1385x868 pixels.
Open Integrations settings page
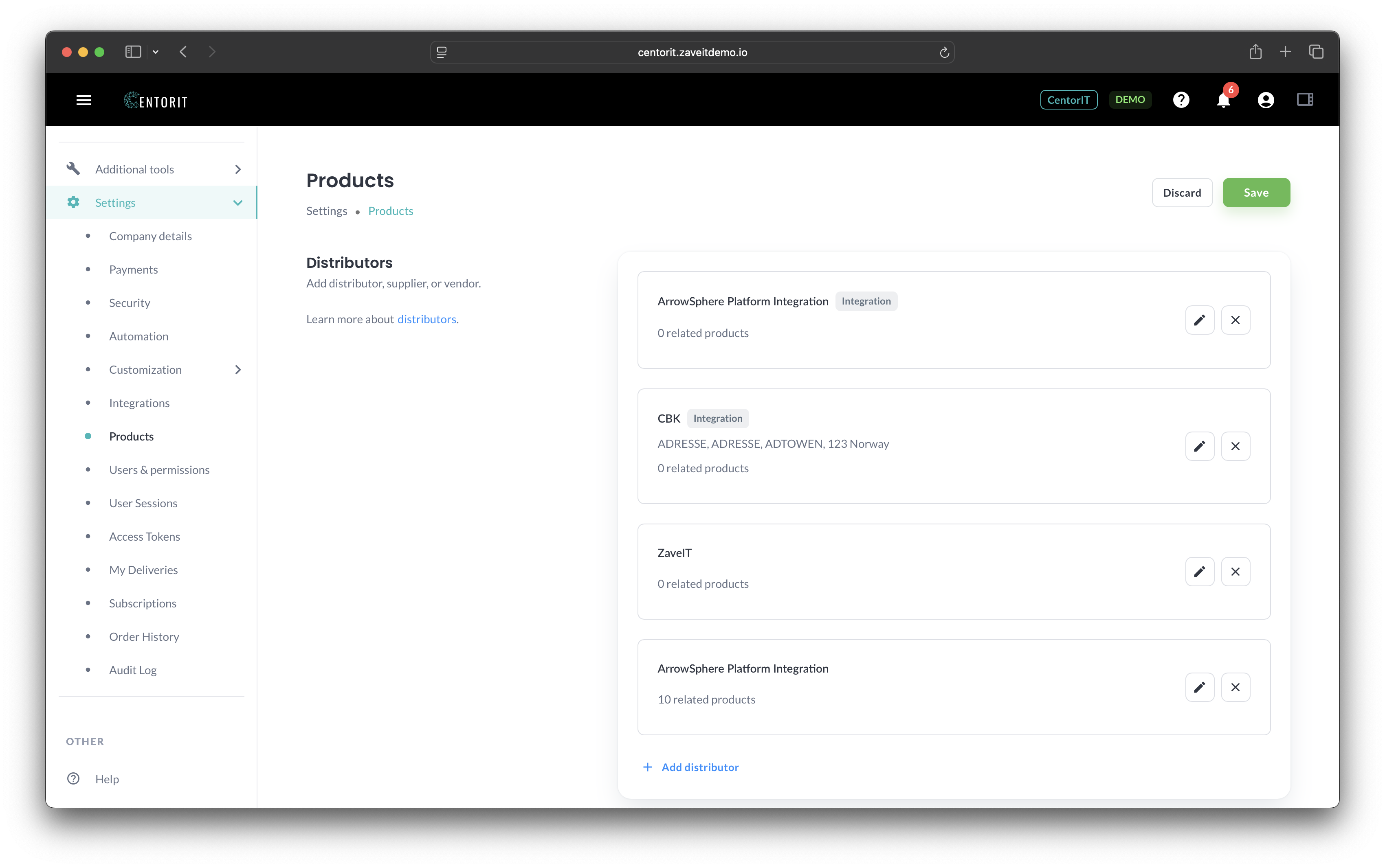pyautogui.click(x=140, y=403)
